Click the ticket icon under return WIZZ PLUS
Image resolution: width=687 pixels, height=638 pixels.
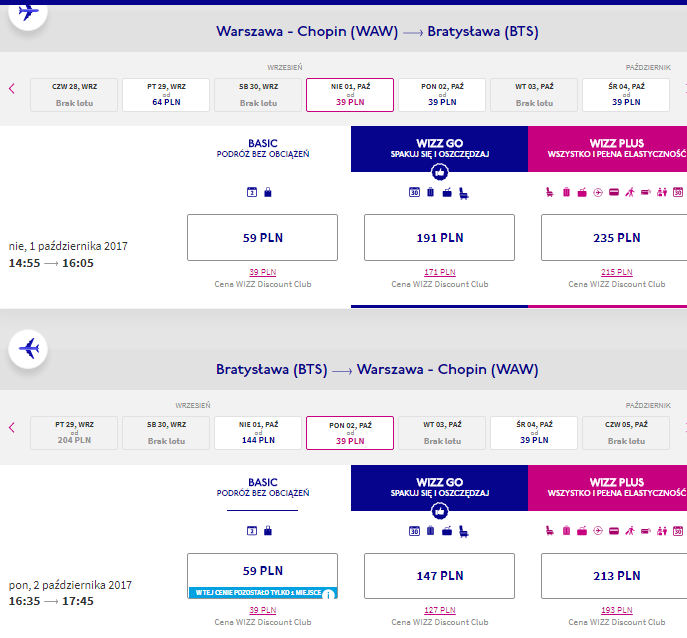click(646, 531)
